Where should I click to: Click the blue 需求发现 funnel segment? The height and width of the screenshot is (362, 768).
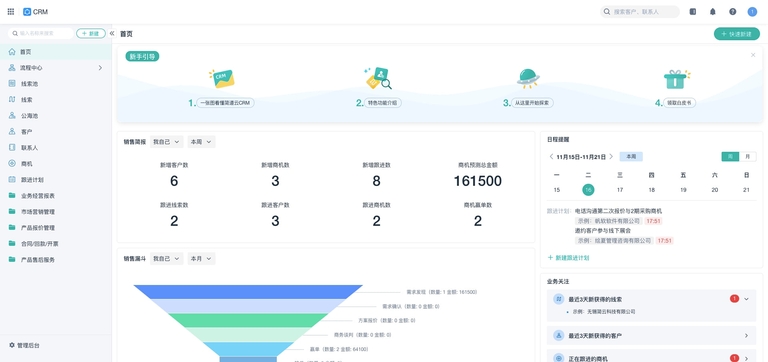pos(248,291)
